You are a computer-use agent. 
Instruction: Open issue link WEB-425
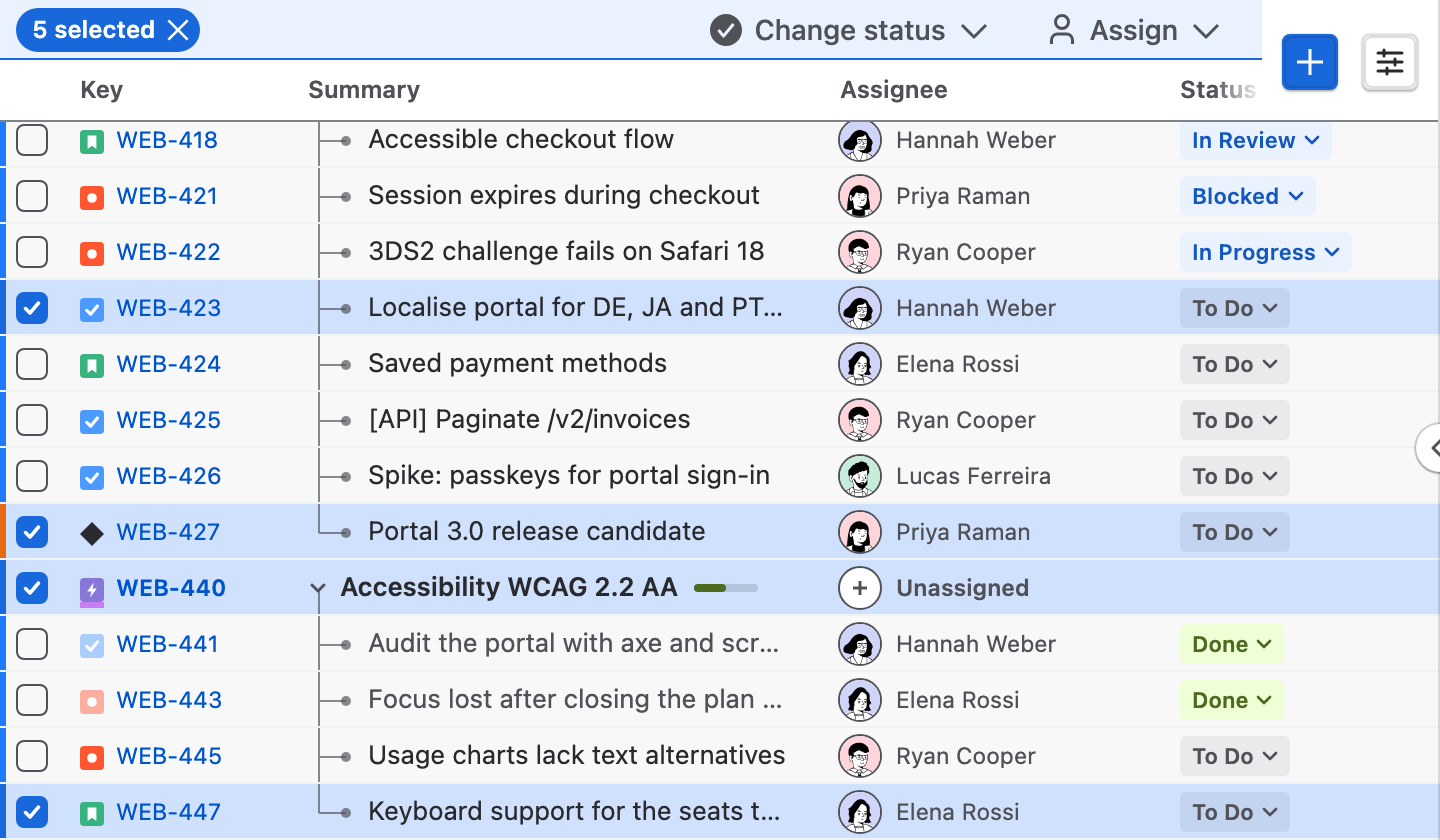point(169,420)
